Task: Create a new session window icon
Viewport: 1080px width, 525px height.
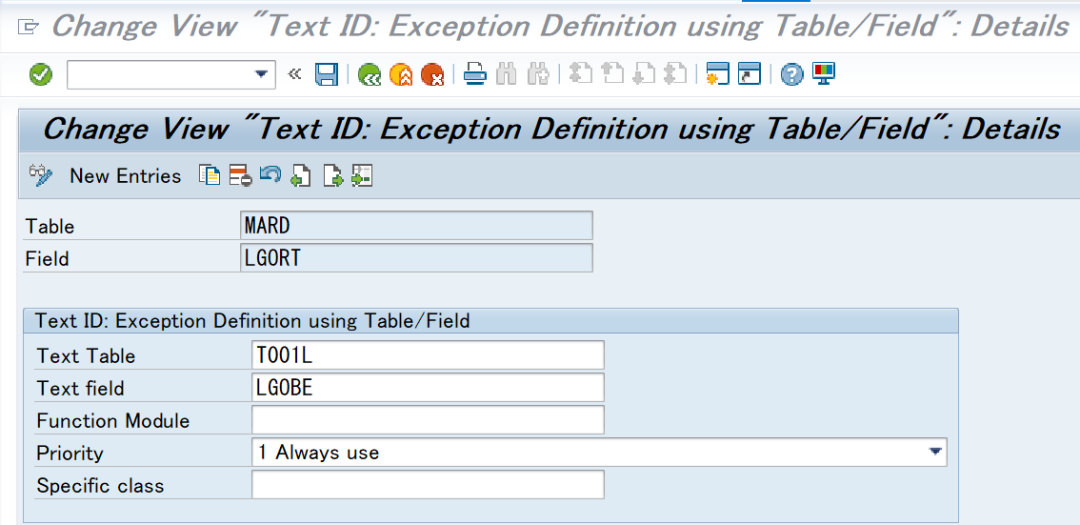Action: [717, 74]
